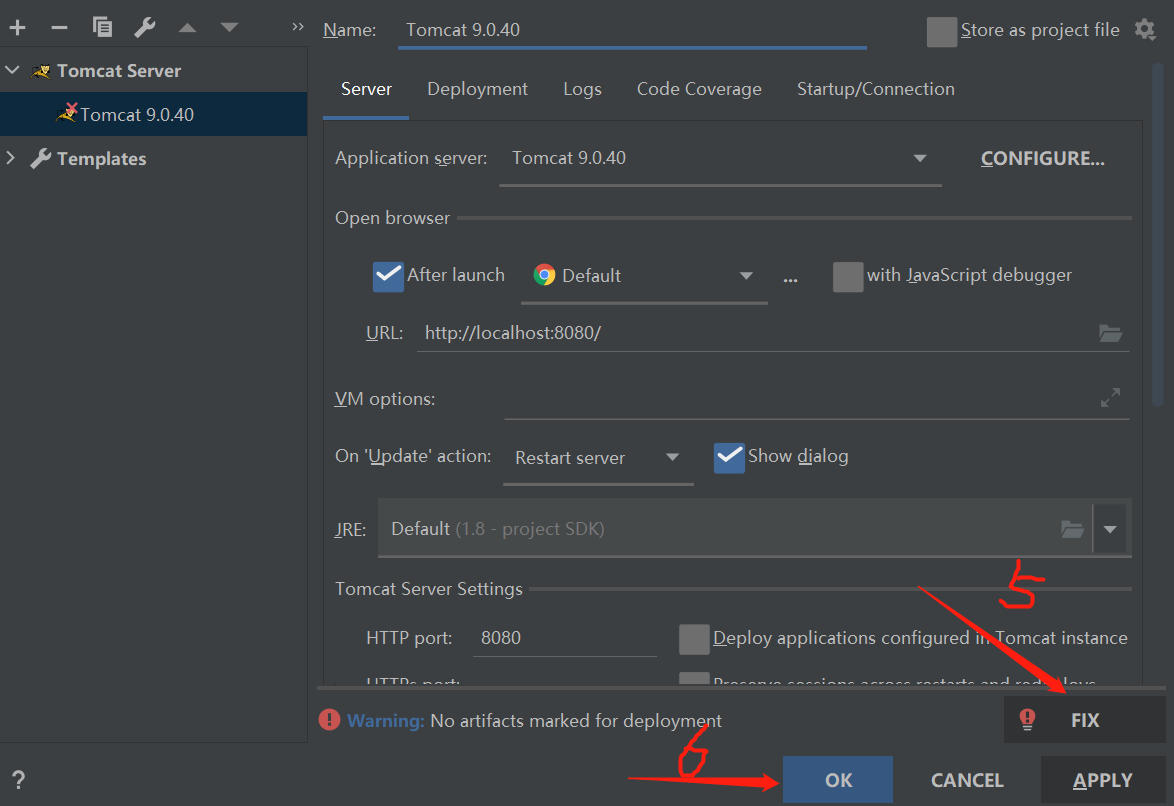The height and width of the screenshot is (806, 1174).
Task: Switch to the Deployment tab
Action: pos(477,89)
